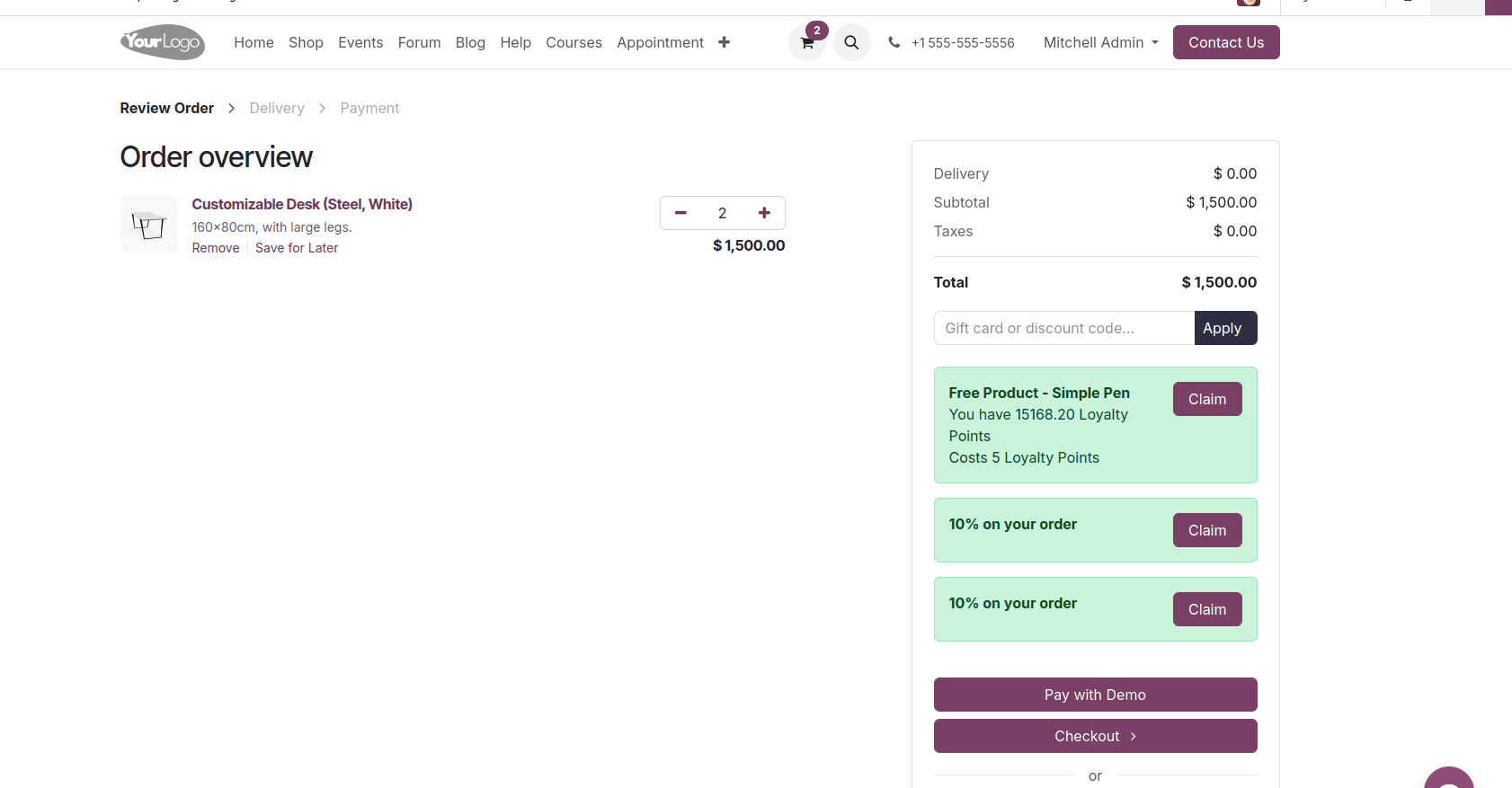Screen dimensions: 1512x788
Task: Click the Contact Us button
Action: pyautogui.click(x=1226, y=42)
